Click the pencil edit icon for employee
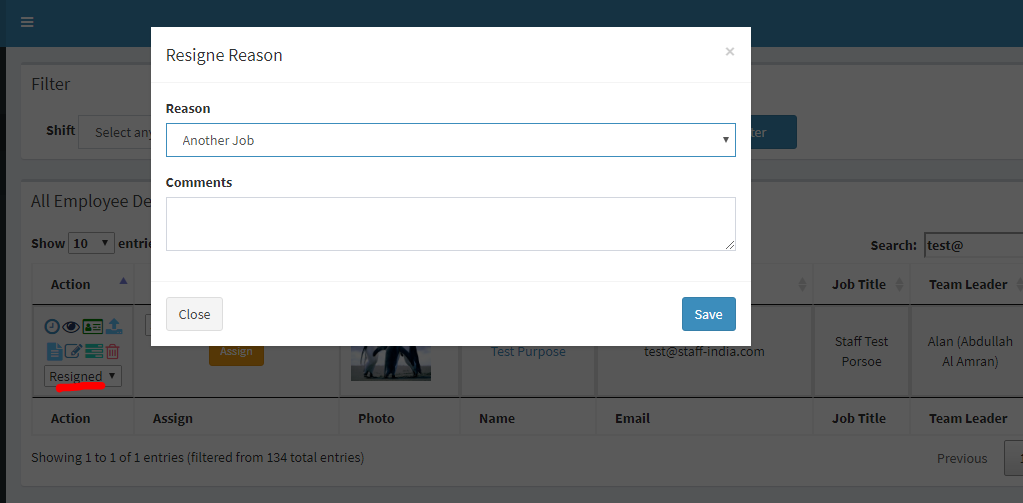The height and width of the screenshot is (503, 1023). click(x=73, y=351)
